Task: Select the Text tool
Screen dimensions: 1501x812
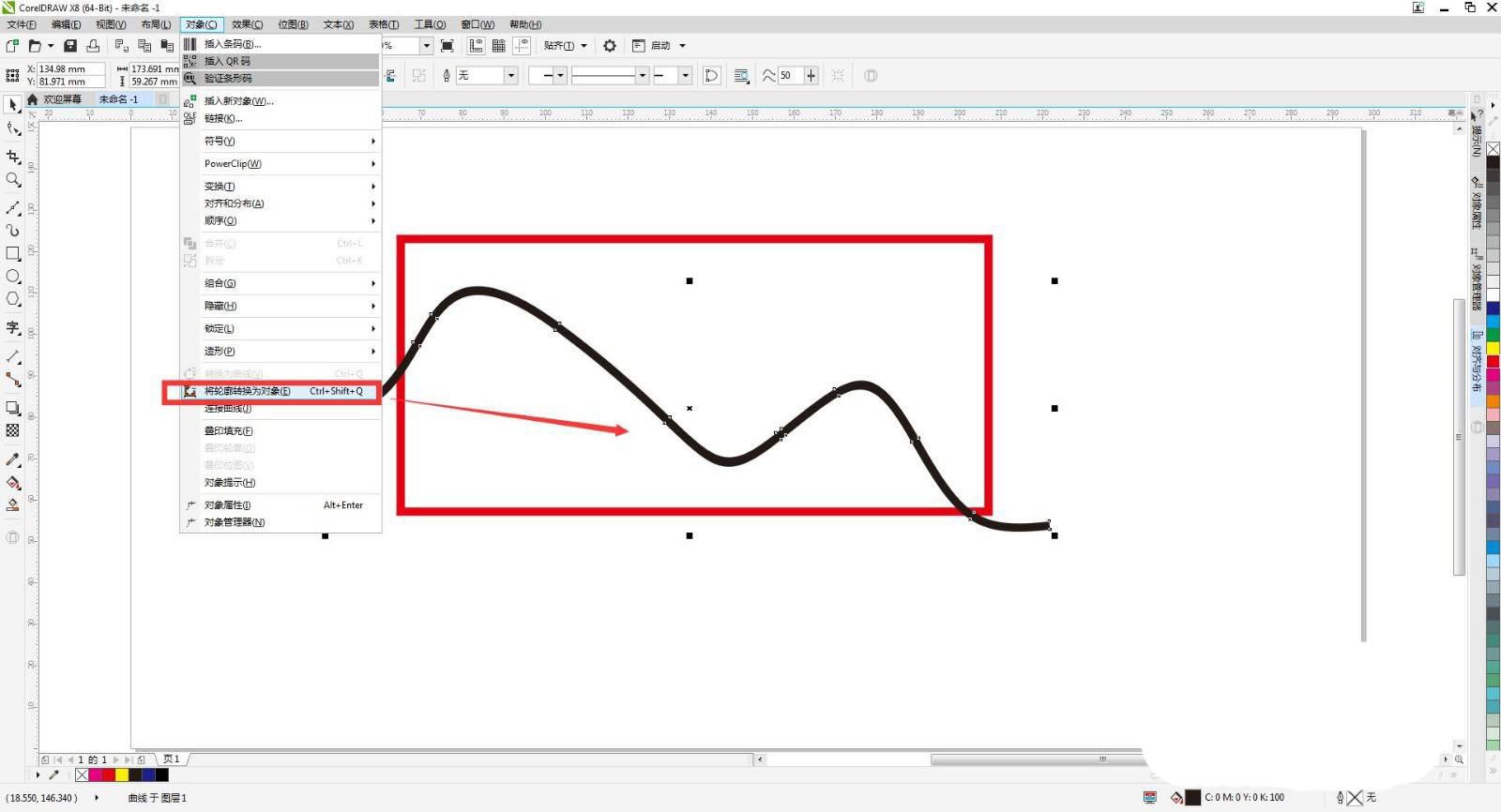Action: [13, 327]
